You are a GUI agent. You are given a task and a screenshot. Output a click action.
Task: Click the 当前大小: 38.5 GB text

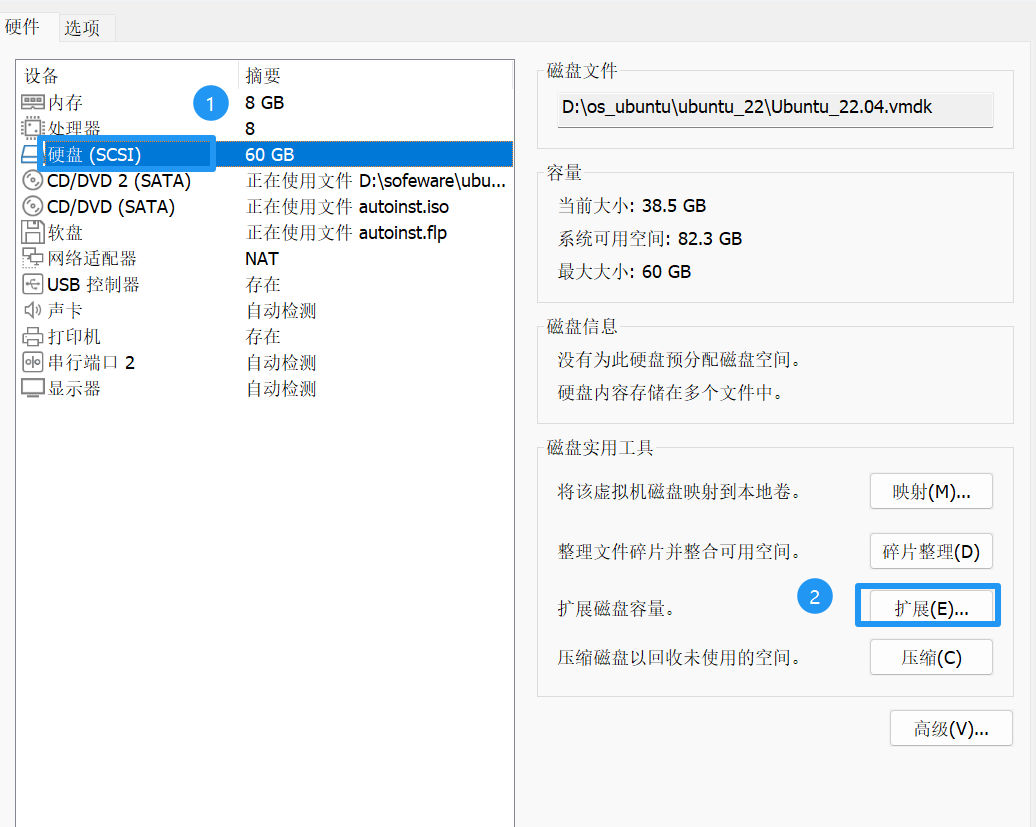[x=632, y=205]
